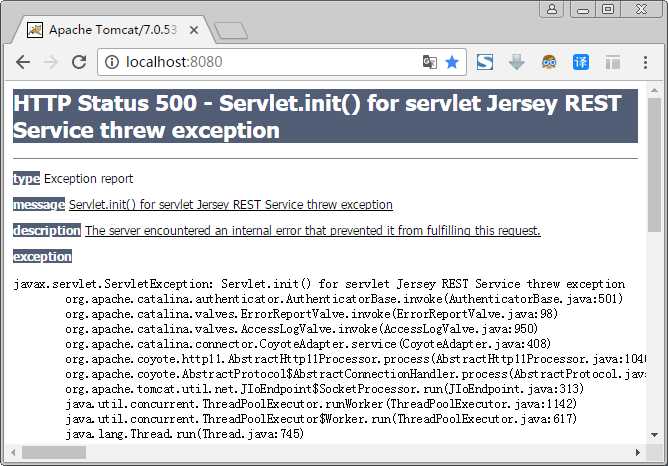
Task: Click the 'message' label
Action: (39, 204)
